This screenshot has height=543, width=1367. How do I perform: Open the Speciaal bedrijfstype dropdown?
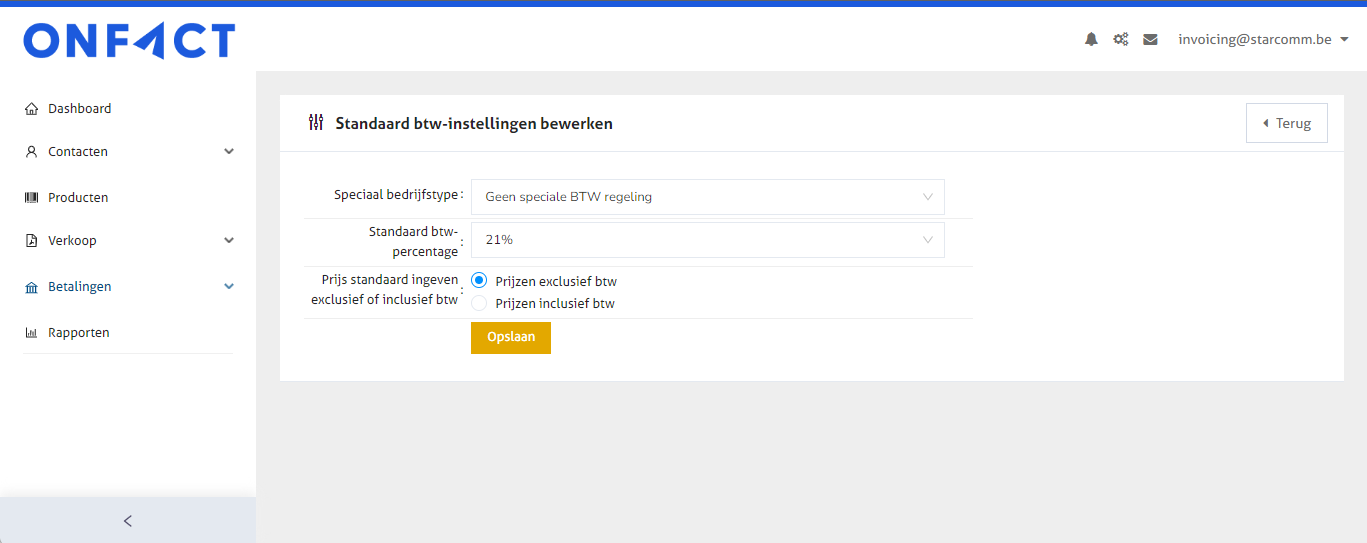707,197
